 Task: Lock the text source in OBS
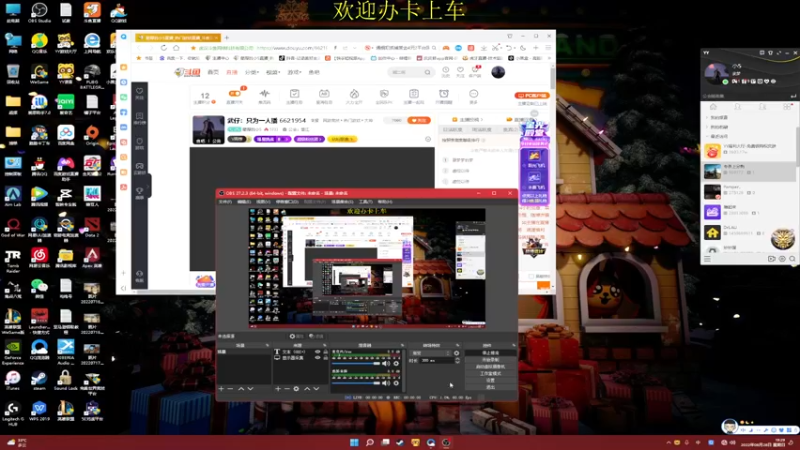[x=326, y=352]
